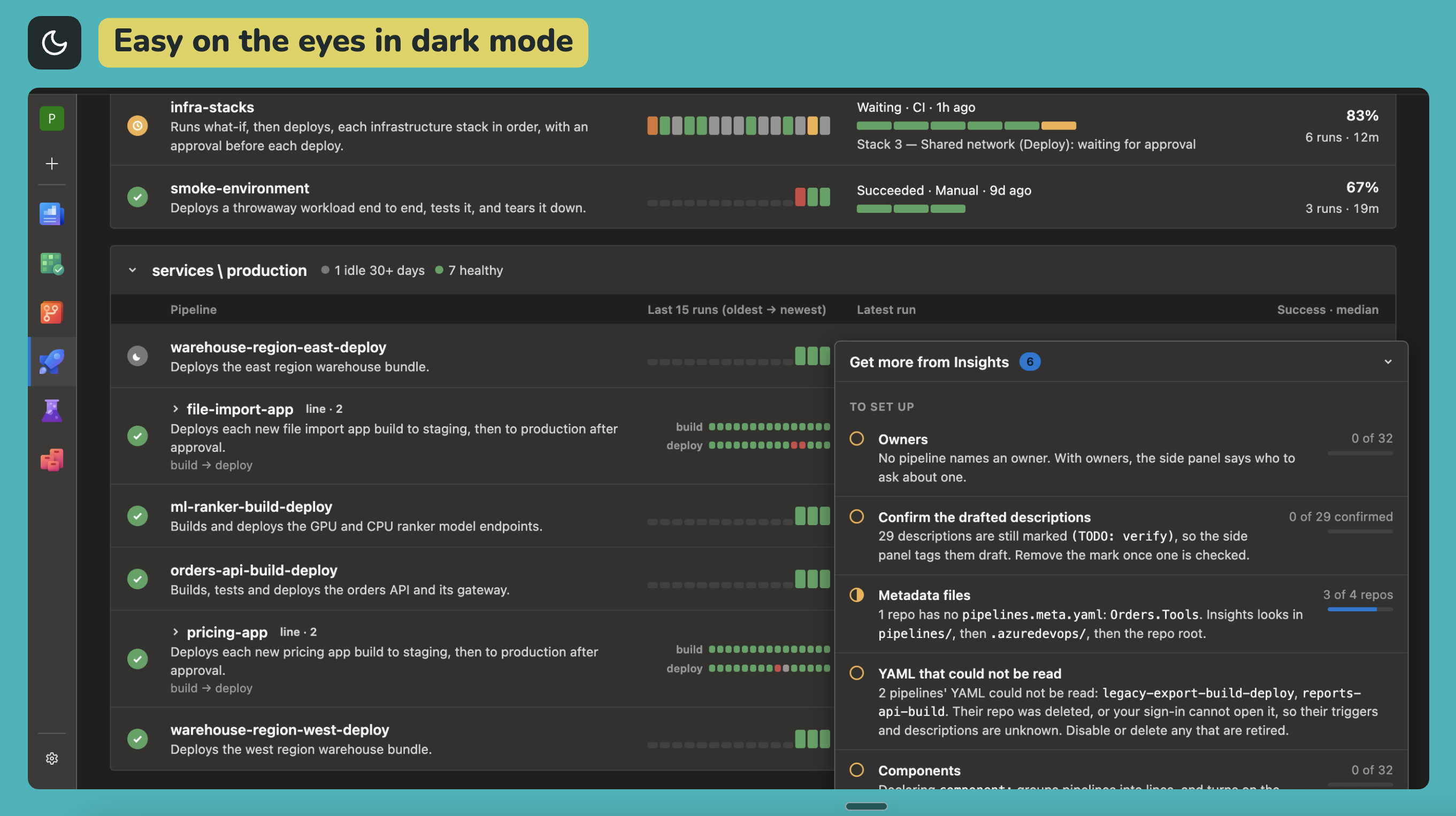Screen dimensions: 1456x816
Task: Click Confirm the drafted descriptions circle indicator
Action: pos(857,517)
